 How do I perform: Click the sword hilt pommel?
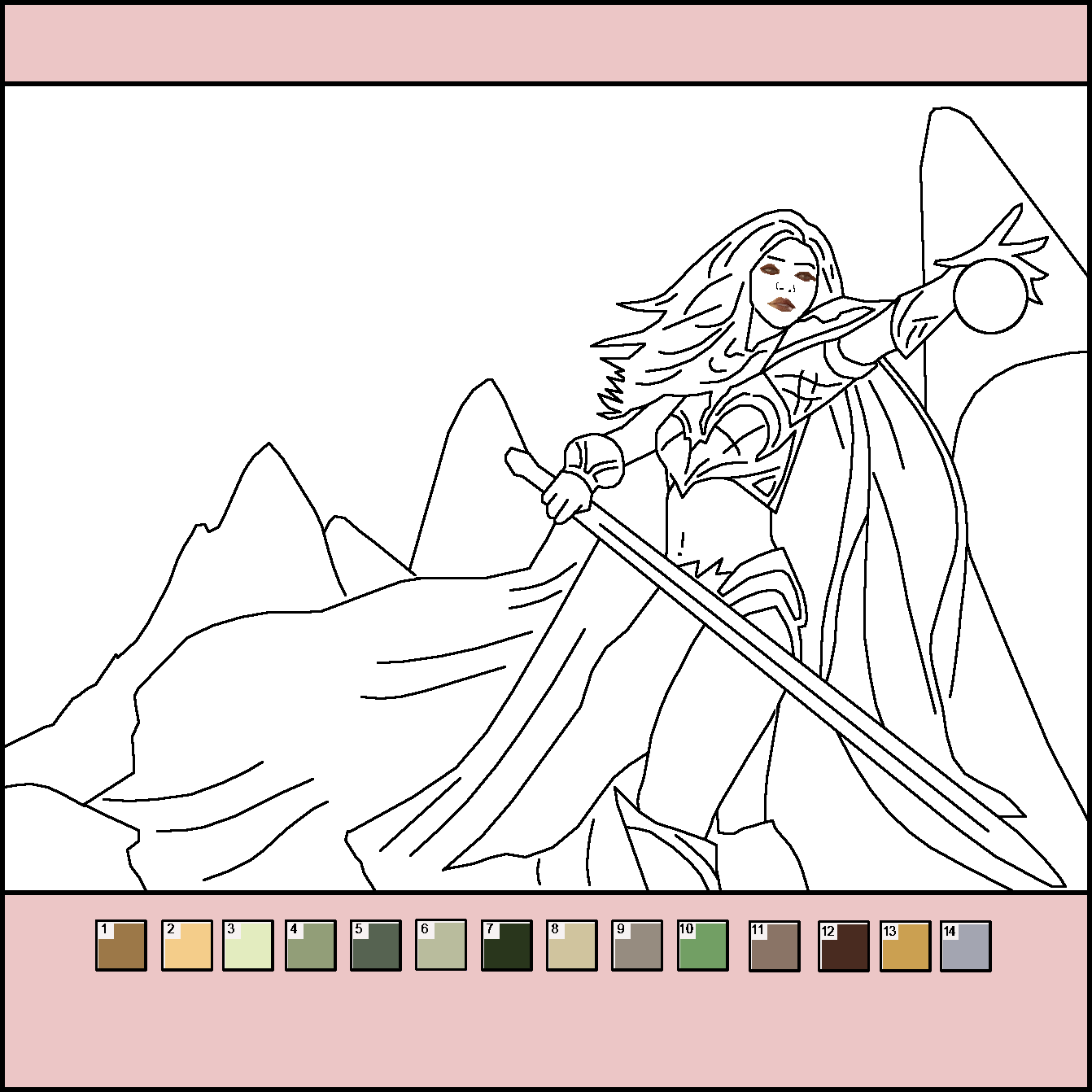[518, 461]
